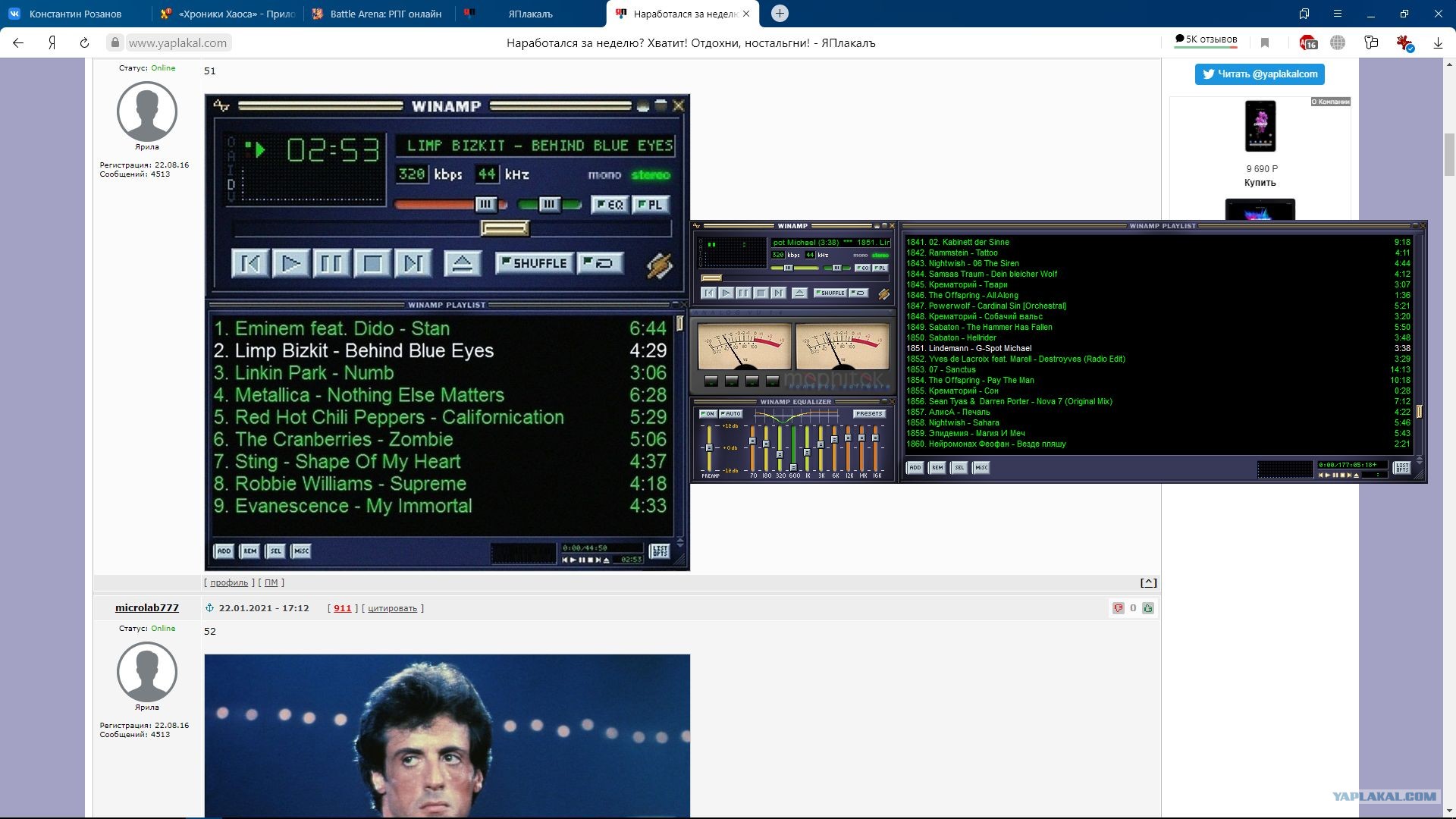Open the browser hamburger menu in title bar
This screenshot has height=819, width=1456.
pyautogui.click(x=1338, y=14)
